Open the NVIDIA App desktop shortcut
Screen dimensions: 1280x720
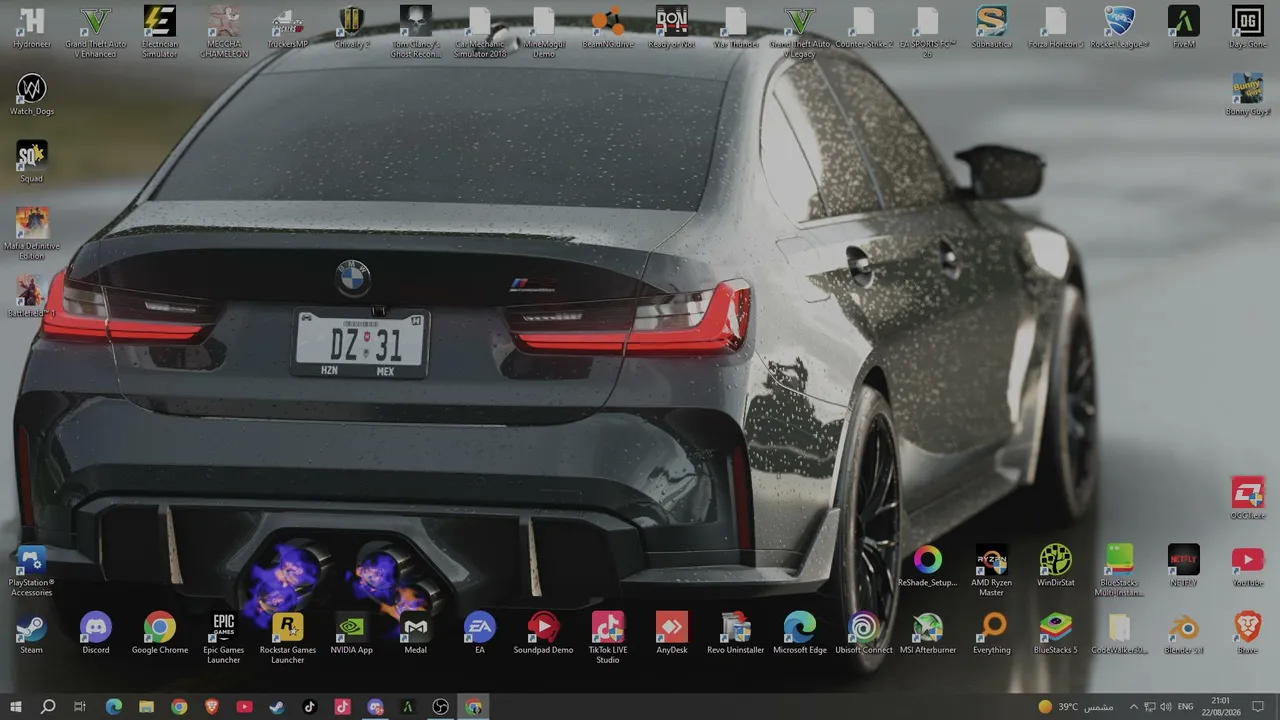click(352, 634)
